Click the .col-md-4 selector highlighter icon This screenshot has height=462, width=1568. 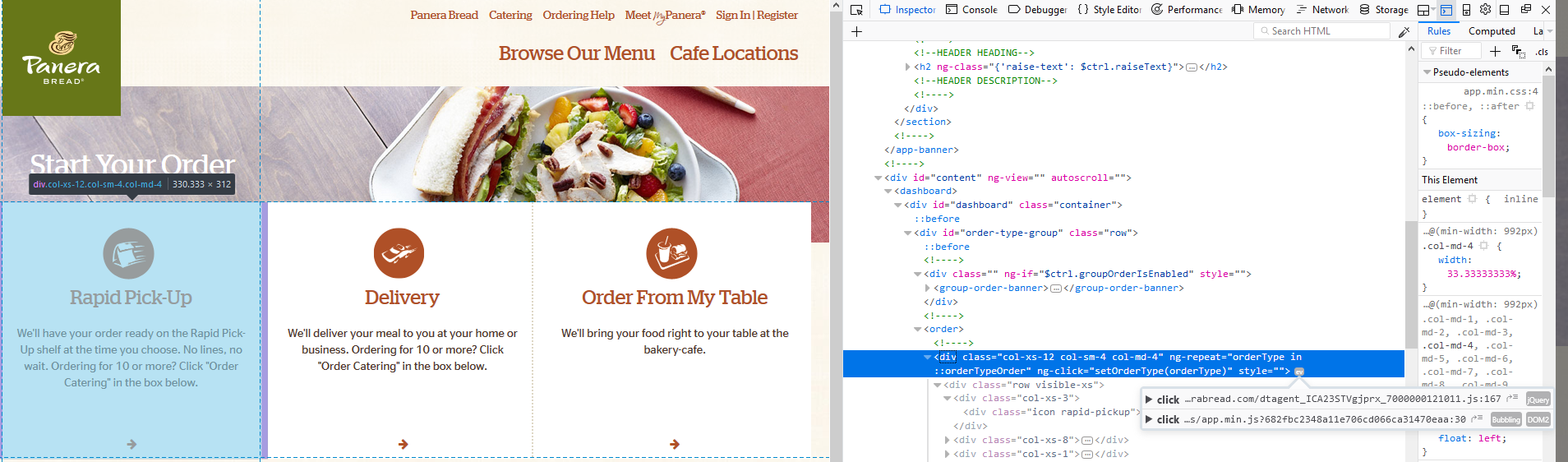(x=1483, y=246)
